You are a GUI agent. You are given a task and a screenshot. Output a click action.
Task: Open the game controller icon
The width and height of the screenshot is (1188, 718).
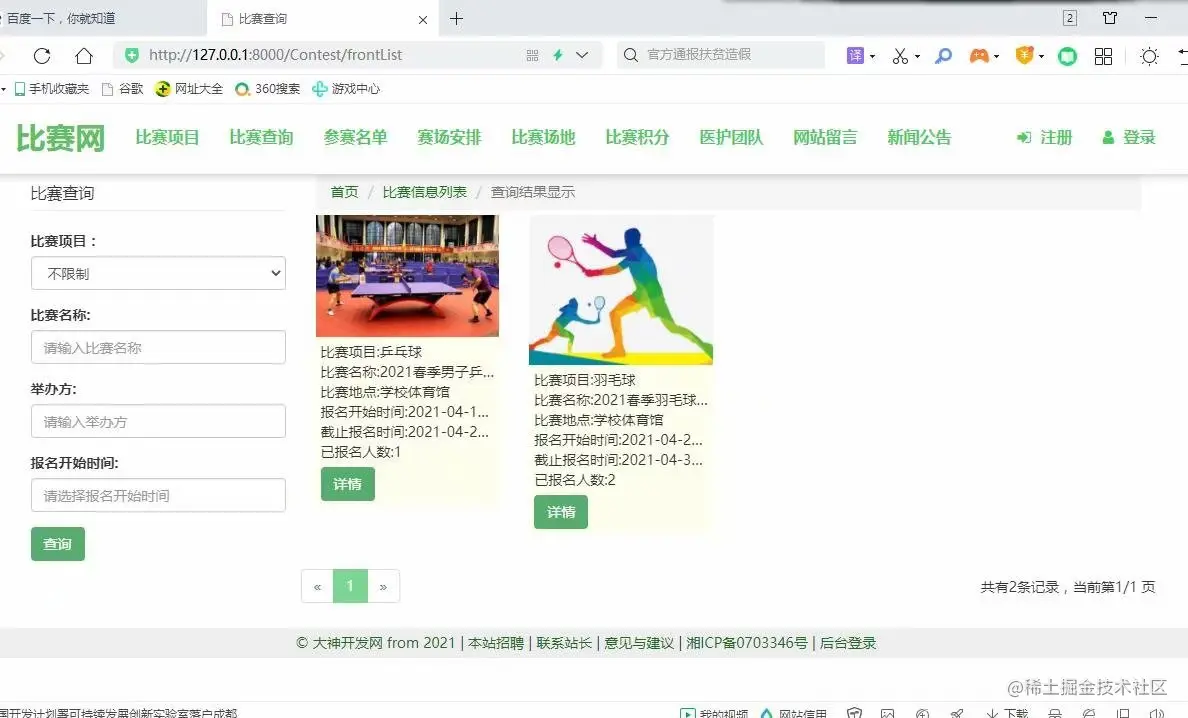(x=979, y=55)
